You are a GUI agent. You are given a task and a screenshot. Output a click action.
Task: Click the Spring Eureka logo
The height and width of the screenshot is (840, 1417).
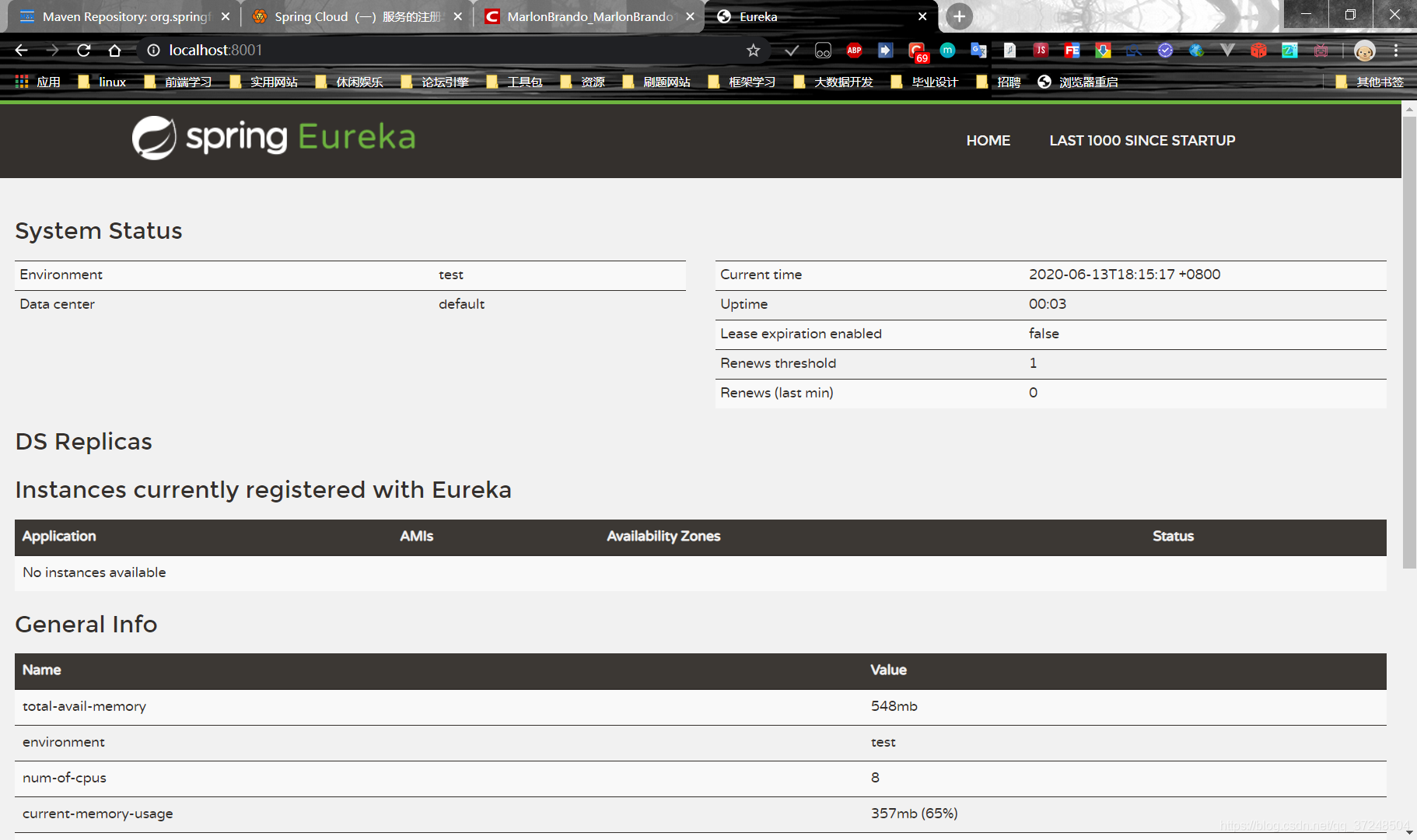tap(274, 138)
